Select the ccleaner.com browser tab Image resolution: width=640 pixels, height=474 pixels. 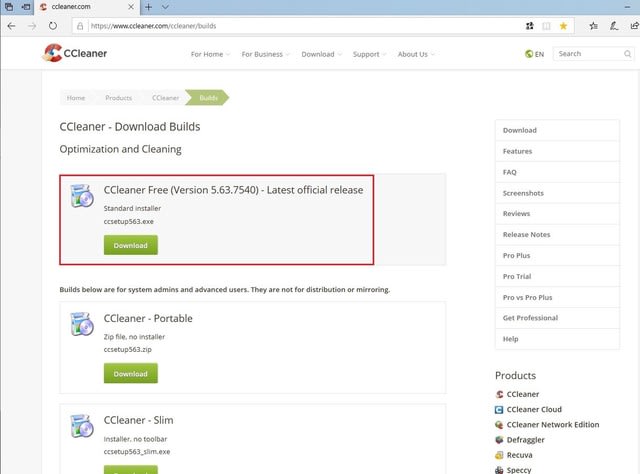[87, 7]
